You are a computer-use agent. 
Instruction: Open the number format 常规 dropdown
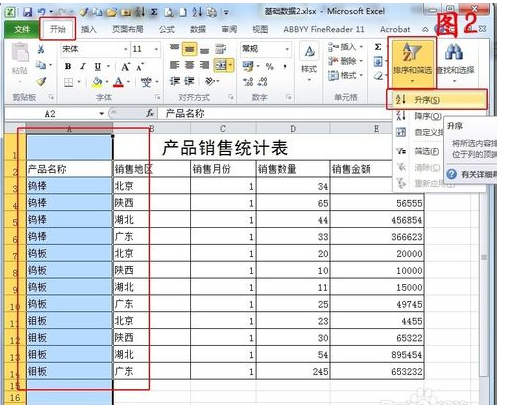(x=287, y=49)
